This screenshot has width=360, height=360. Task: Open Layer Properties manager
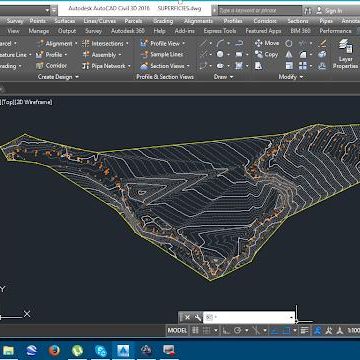pyautogui.click(x=346, y=54)
